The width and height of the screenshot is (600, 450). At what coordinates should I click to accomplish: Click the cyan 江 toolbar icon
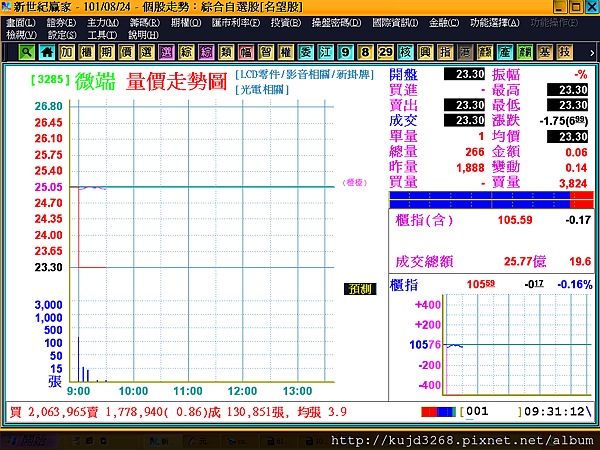tap(326, 52)
